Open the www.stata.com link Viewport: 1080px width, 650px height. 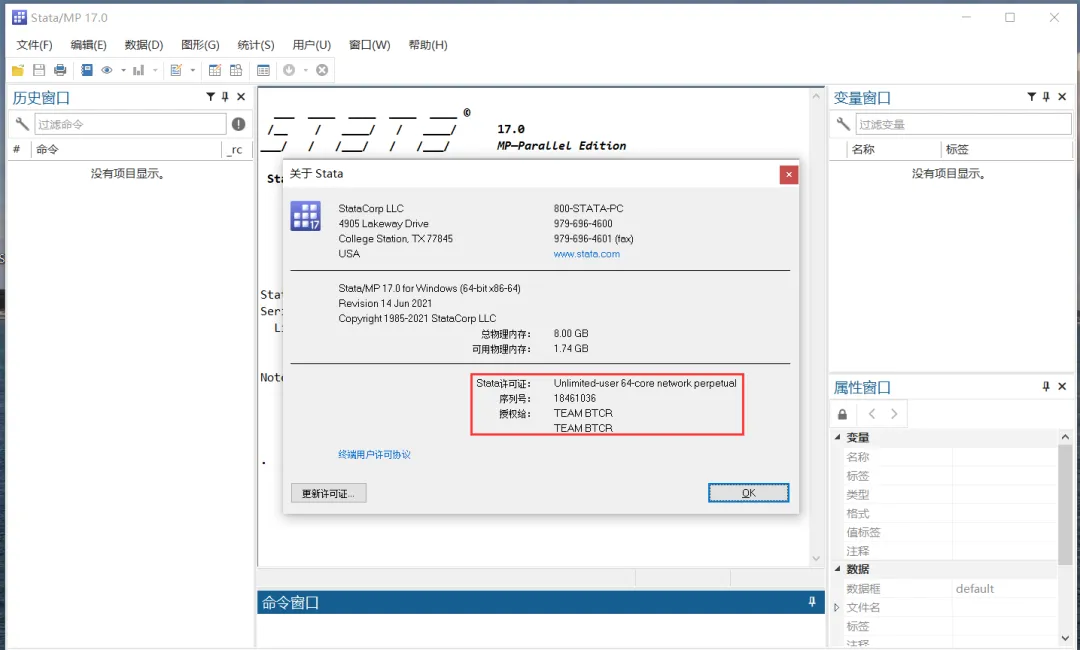pos(587,254)
